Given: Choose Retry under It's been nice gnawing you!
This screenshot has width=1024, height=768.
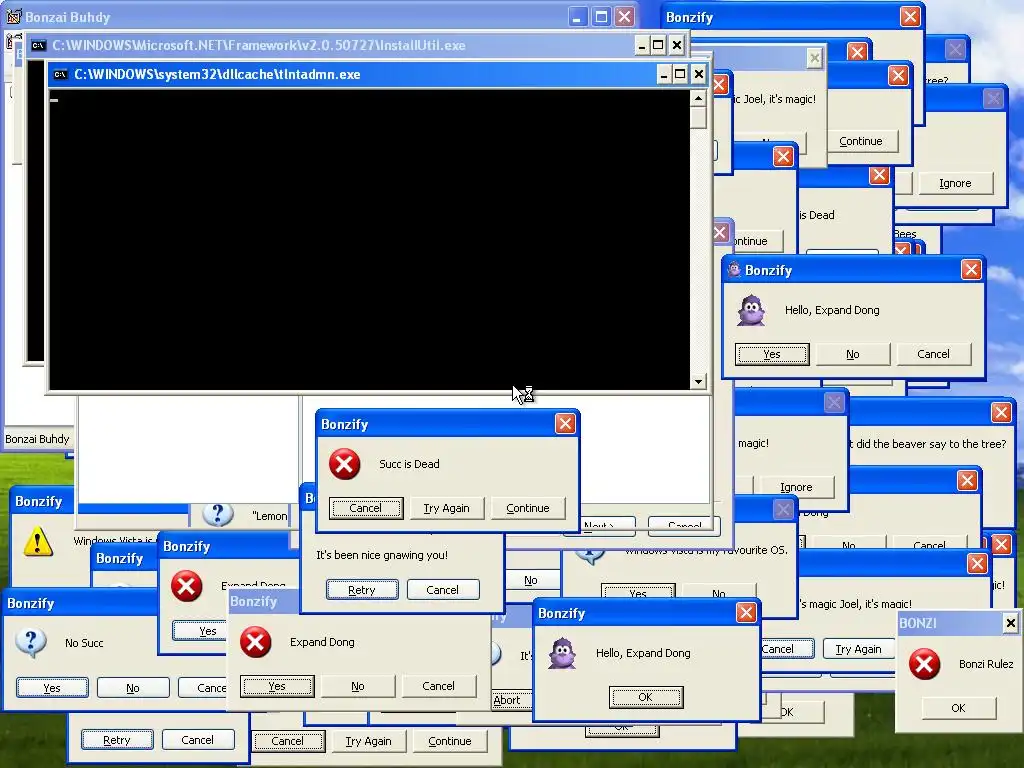Looking at the screenshot, I should (362, 590).
